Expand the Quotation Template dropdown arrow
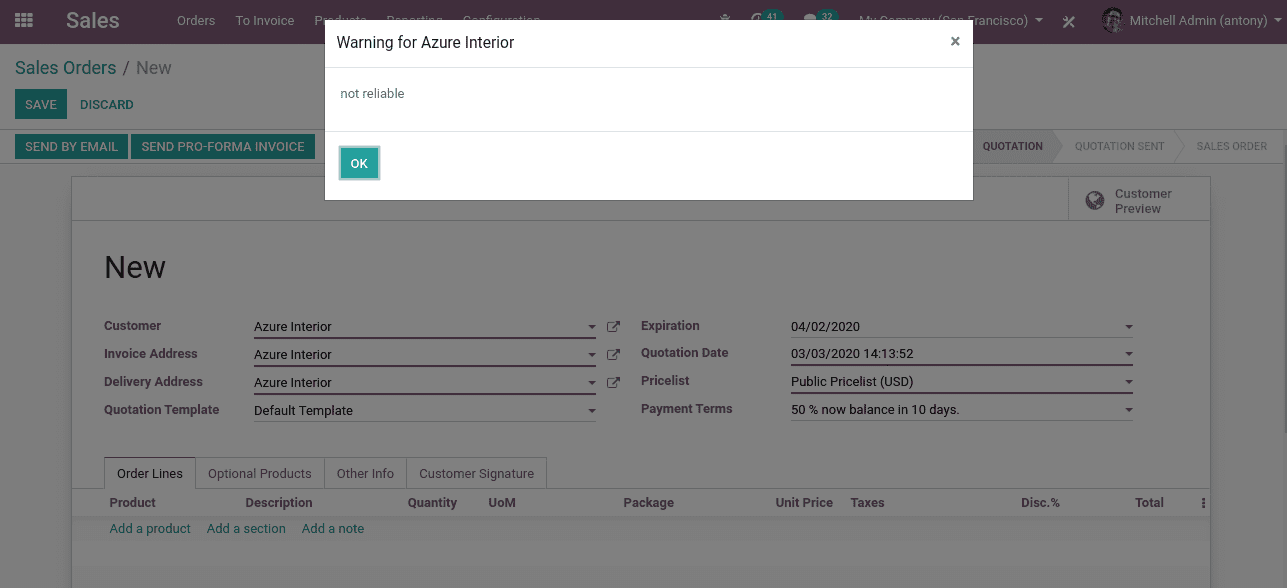 click(x=592, y=411)
